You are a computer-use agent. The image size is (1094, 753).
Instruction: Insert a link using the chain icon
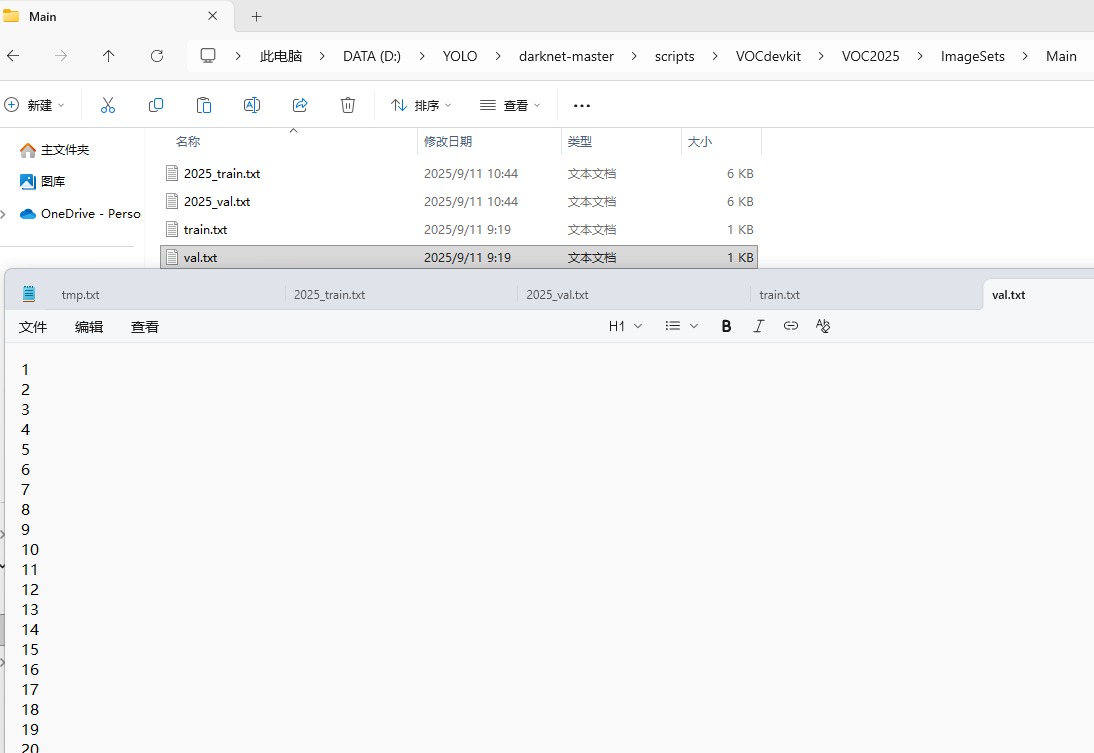click(x=790, y=326)
